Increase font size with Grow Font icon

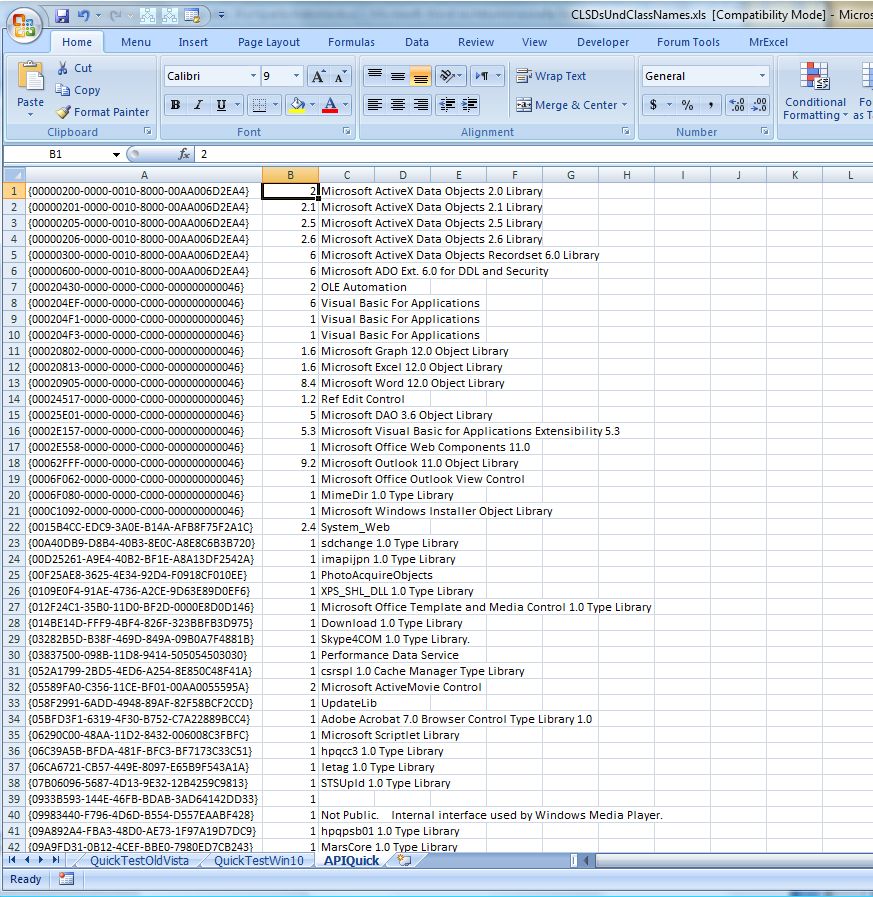pos(318,76)
